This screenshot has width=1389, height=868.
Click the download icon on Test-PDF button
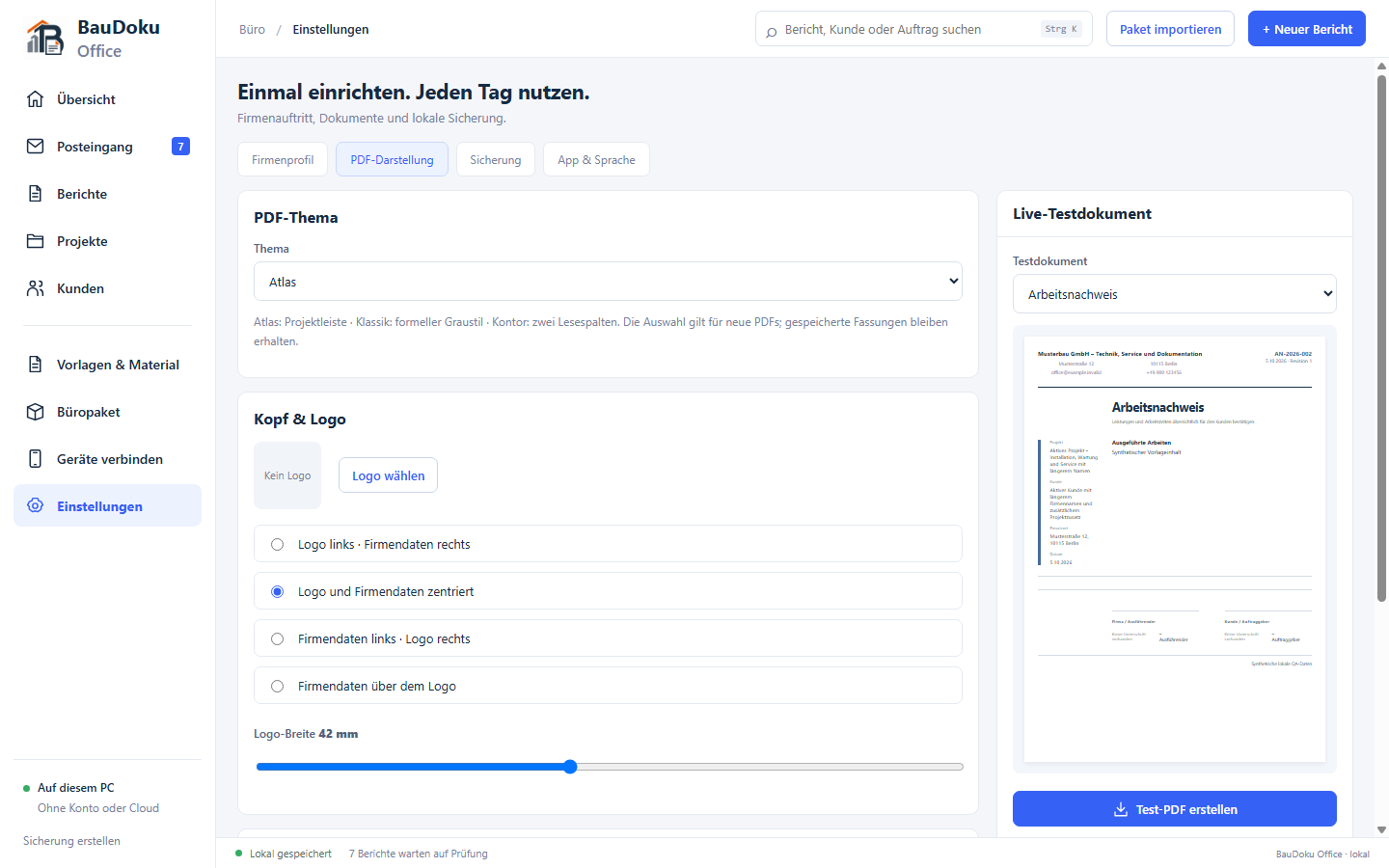pos(1121,809)
